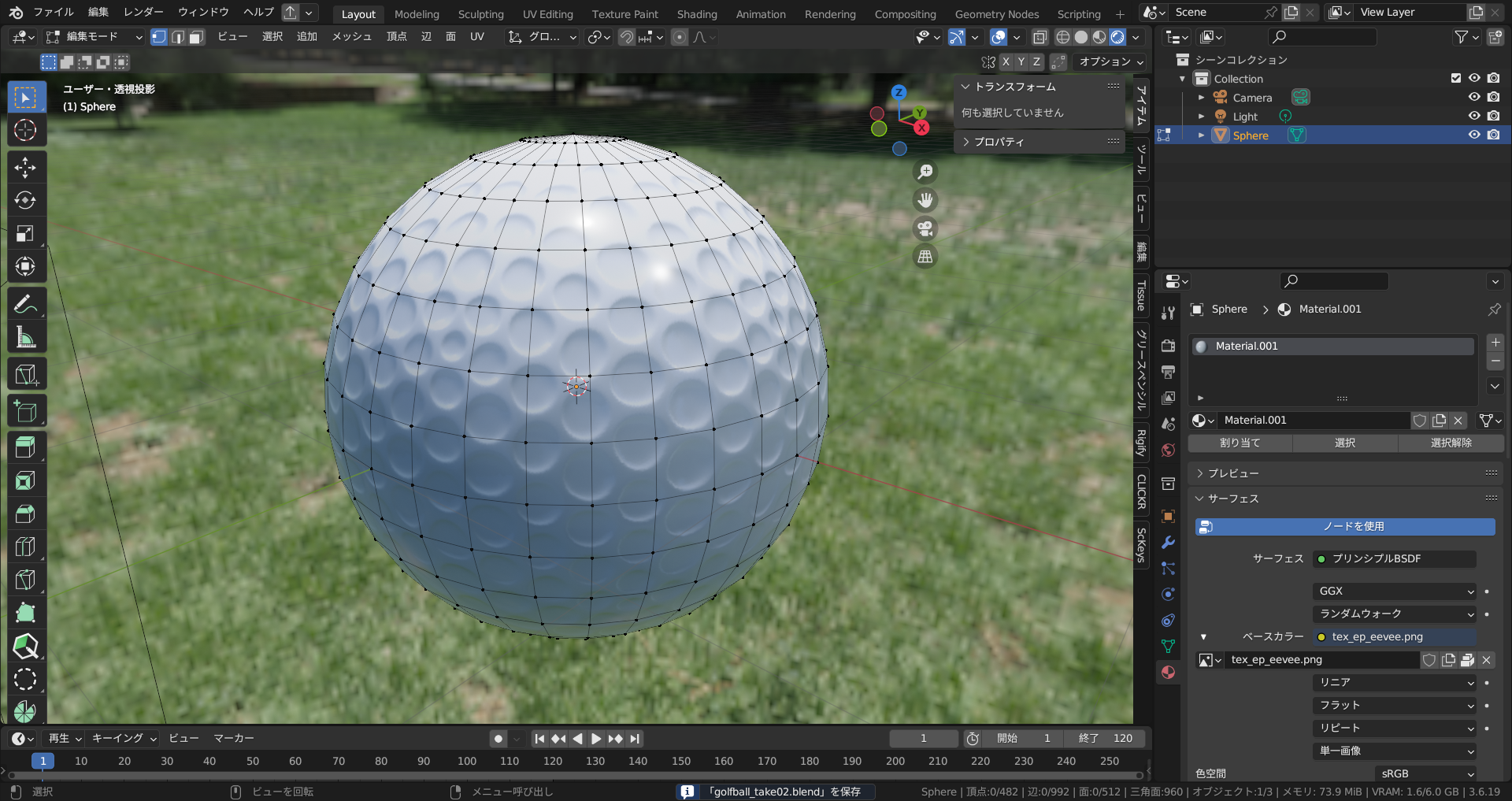Select the Move tool in the left toolbar

point(26,167)
